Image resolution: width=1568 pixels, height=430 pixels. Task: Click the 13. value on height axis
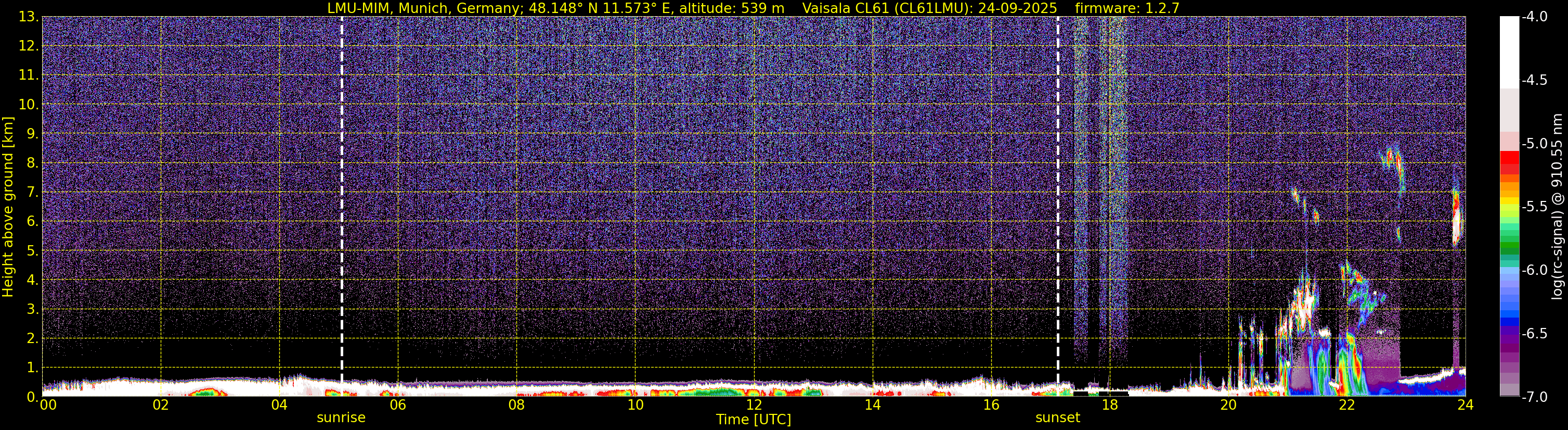[x=29, y=17]
